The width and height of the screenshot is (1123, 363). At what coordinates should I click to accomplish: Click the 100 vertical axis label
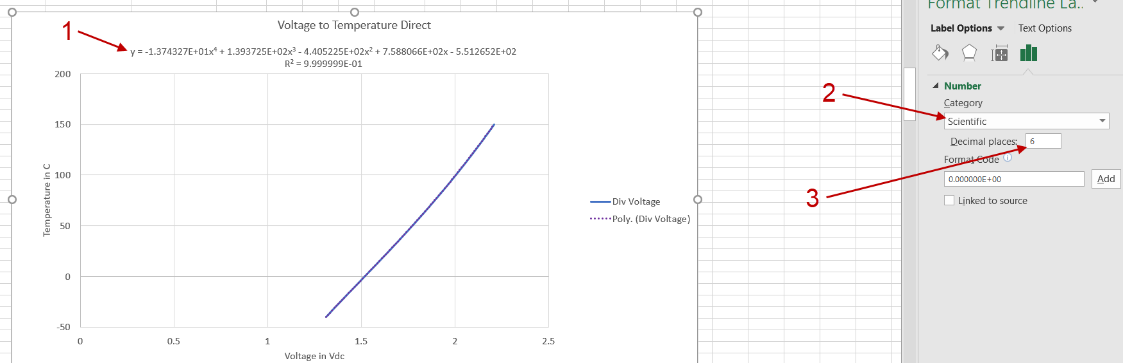point(62,175)
